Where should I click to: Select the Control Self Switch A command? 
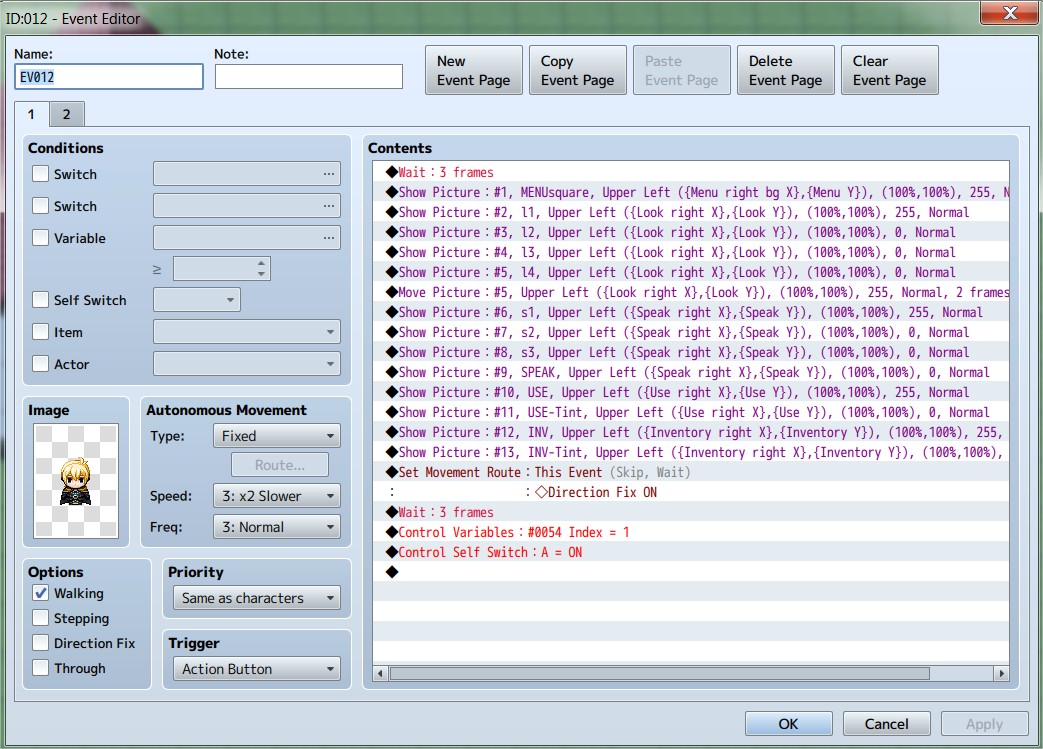click(x=690, y=552)
